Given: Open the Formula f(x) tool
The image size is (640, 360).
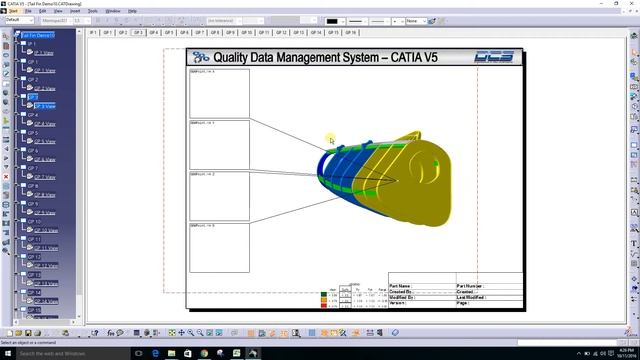Looking at the screenshot, I should pos(111,333).
